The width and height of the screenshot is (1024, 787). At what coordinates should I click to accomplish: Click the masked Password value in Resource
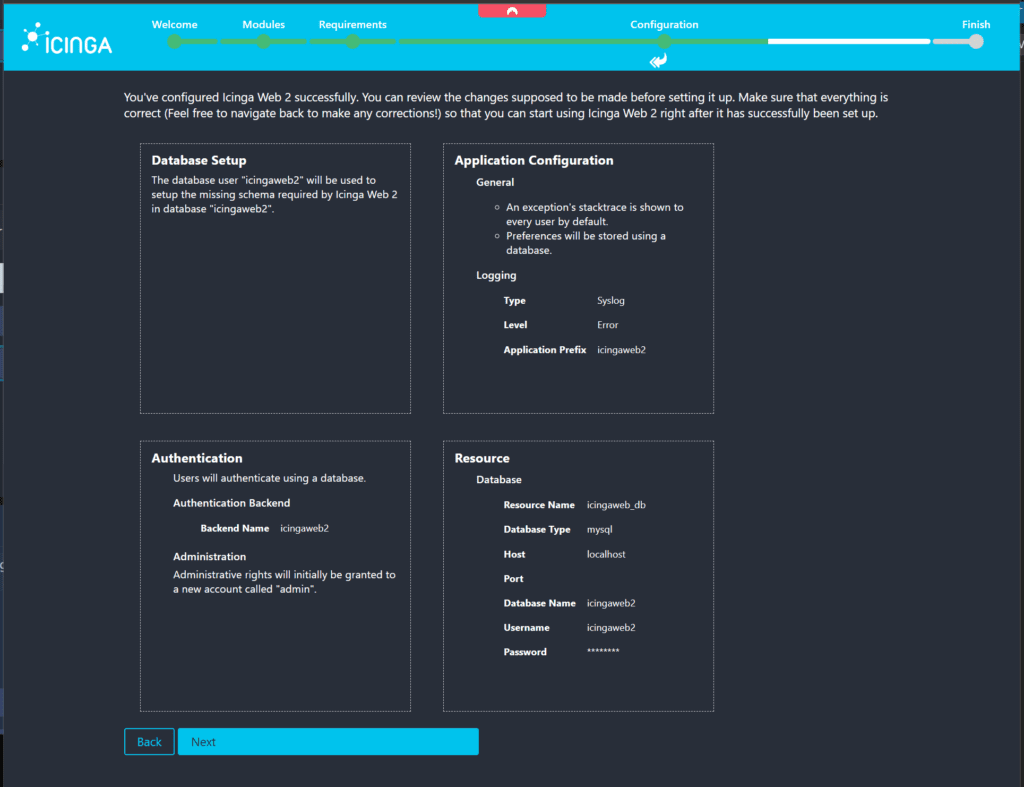pos(603,652)
